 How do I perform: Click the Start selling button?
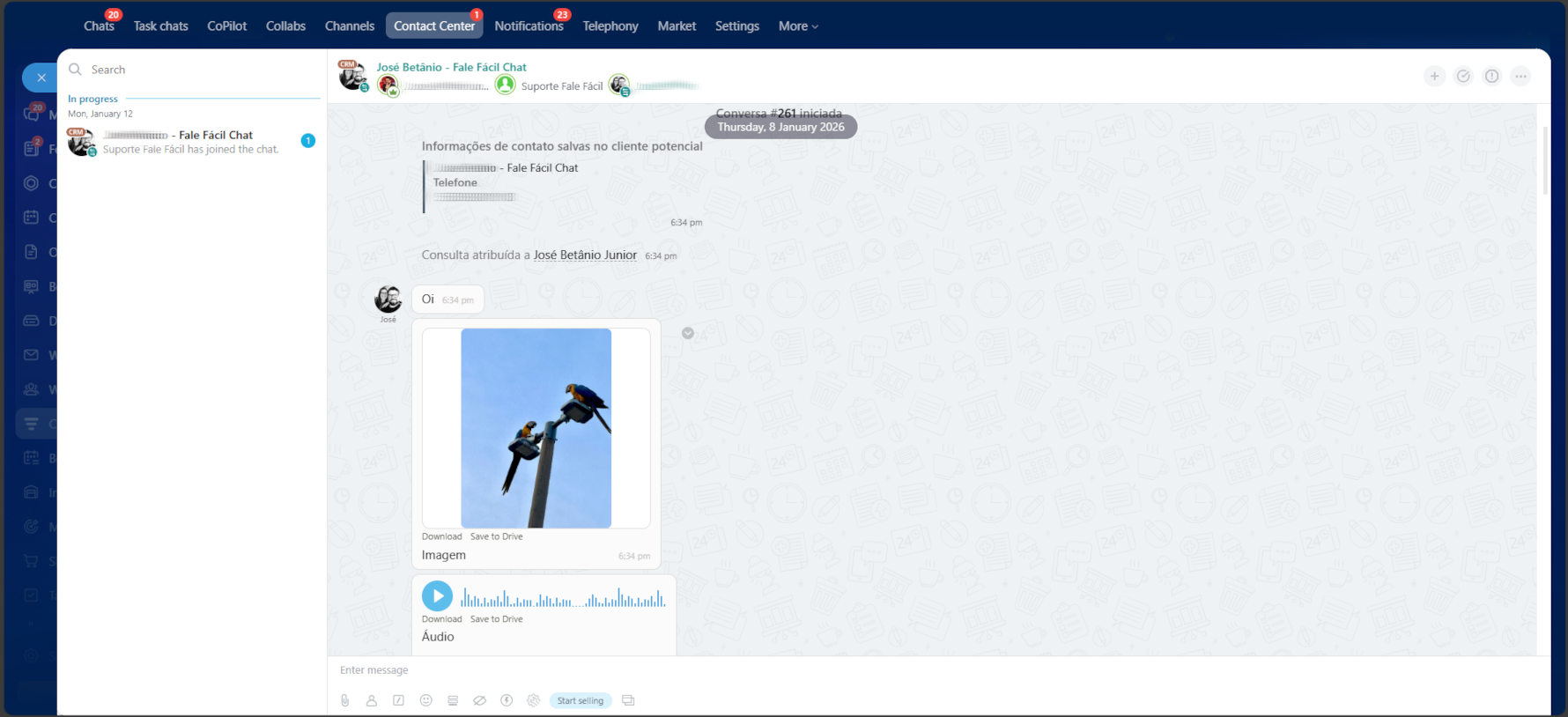(x=580, y=700)
